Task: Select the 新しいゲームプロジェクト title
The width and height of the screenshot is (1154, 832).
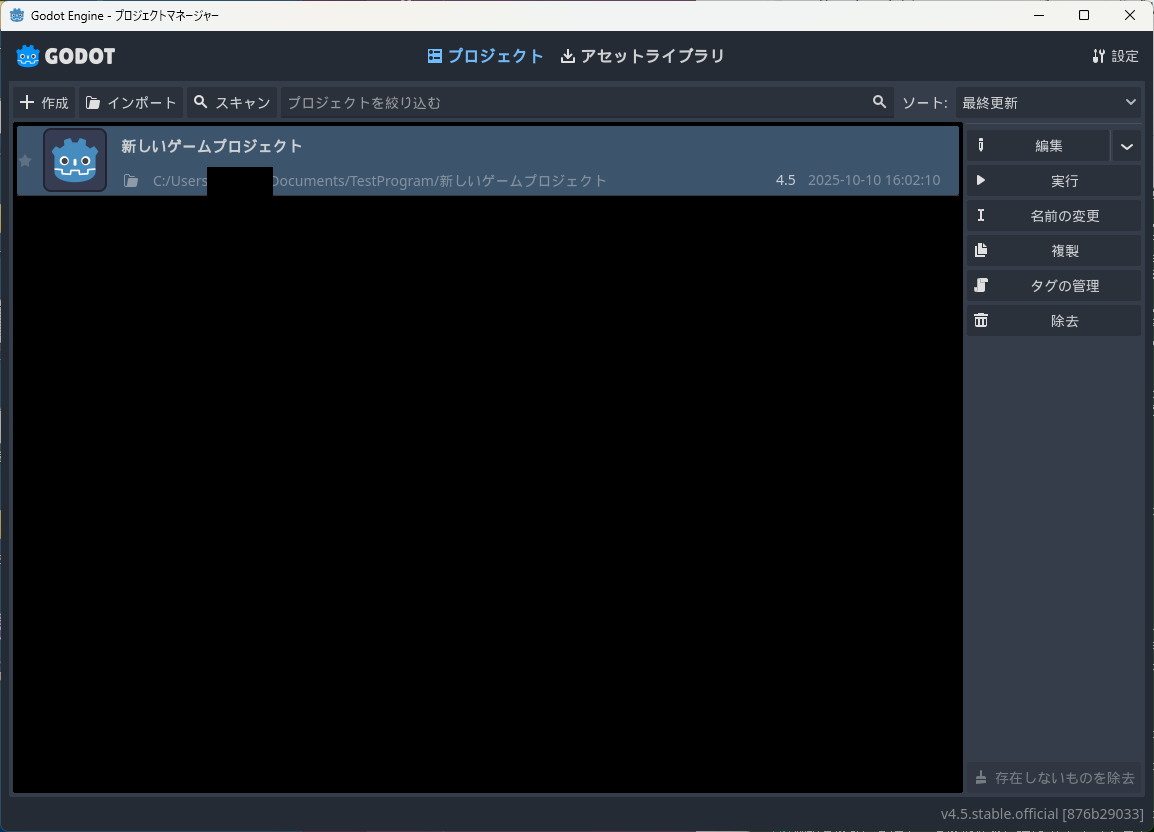Action: coord(211,146)
